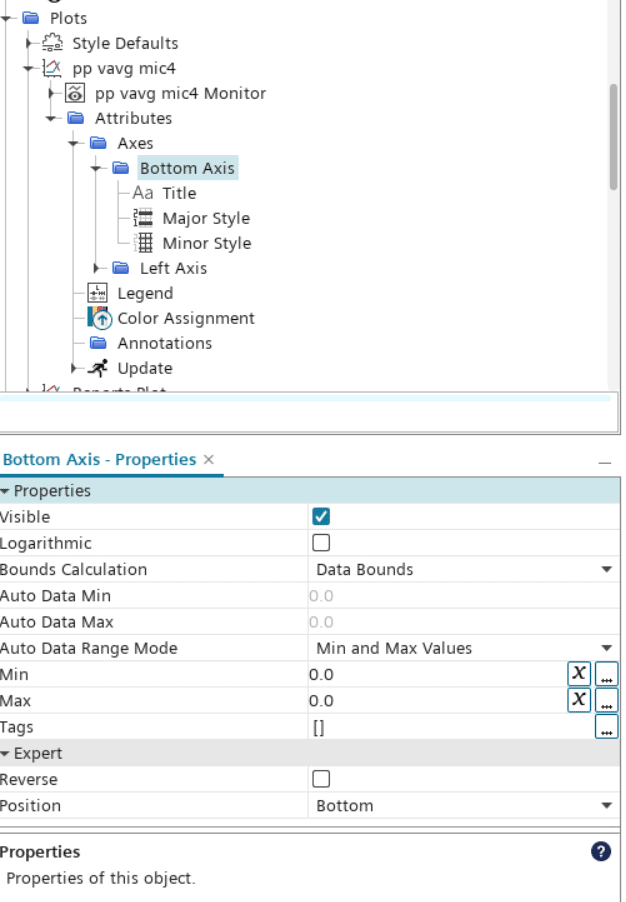Click the Major Style grid icon
This screenshot has height=902, width=626.
(x=143, y=218)
